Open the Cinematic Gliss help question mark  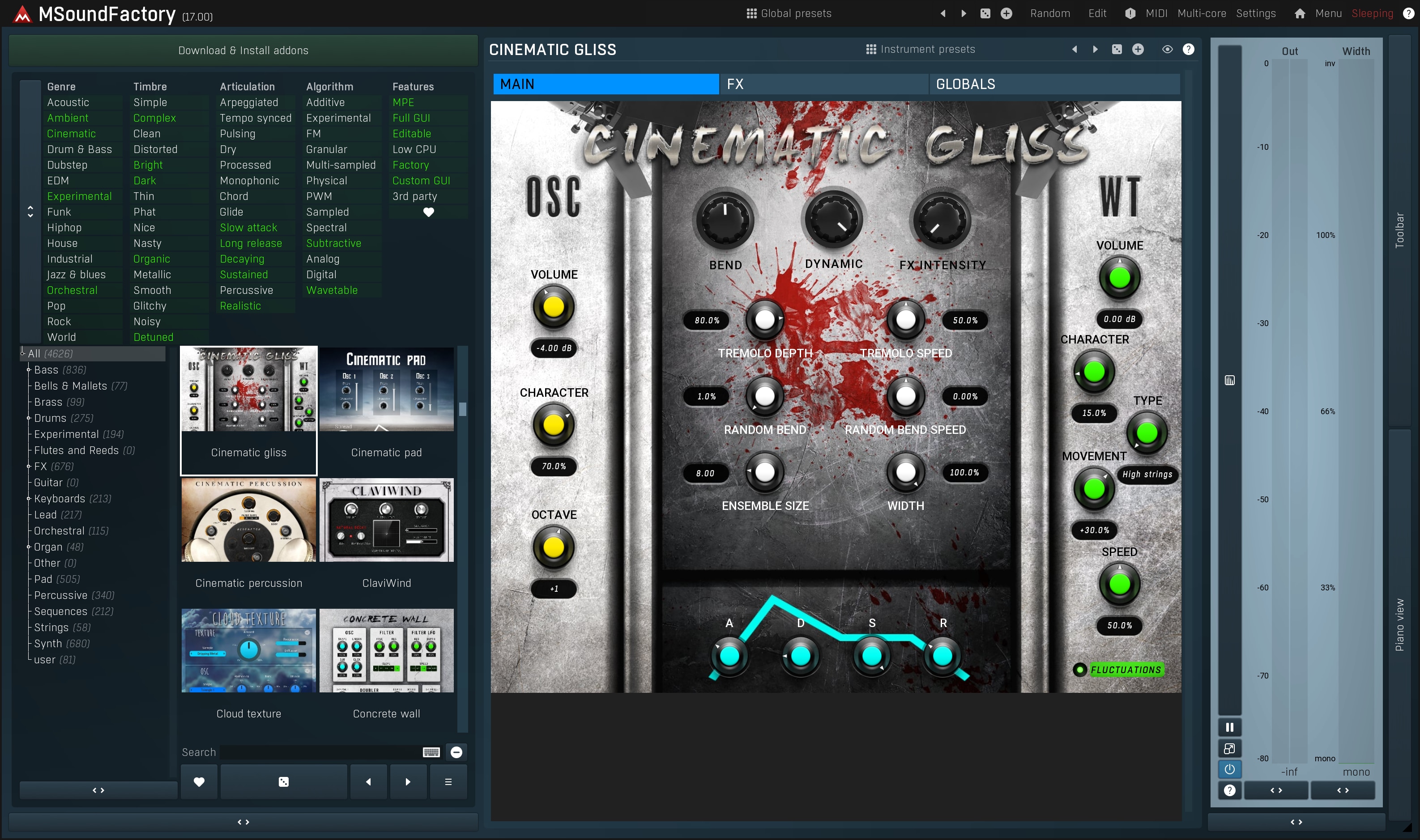click(x=1189, y=50)
